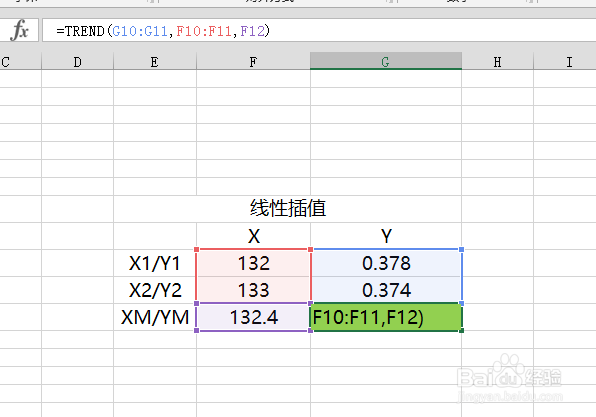Image resolution: width=596 pixels, height=417 pixels.
Task: Select the X2/Y2 label cell
Action: point(155,290)
